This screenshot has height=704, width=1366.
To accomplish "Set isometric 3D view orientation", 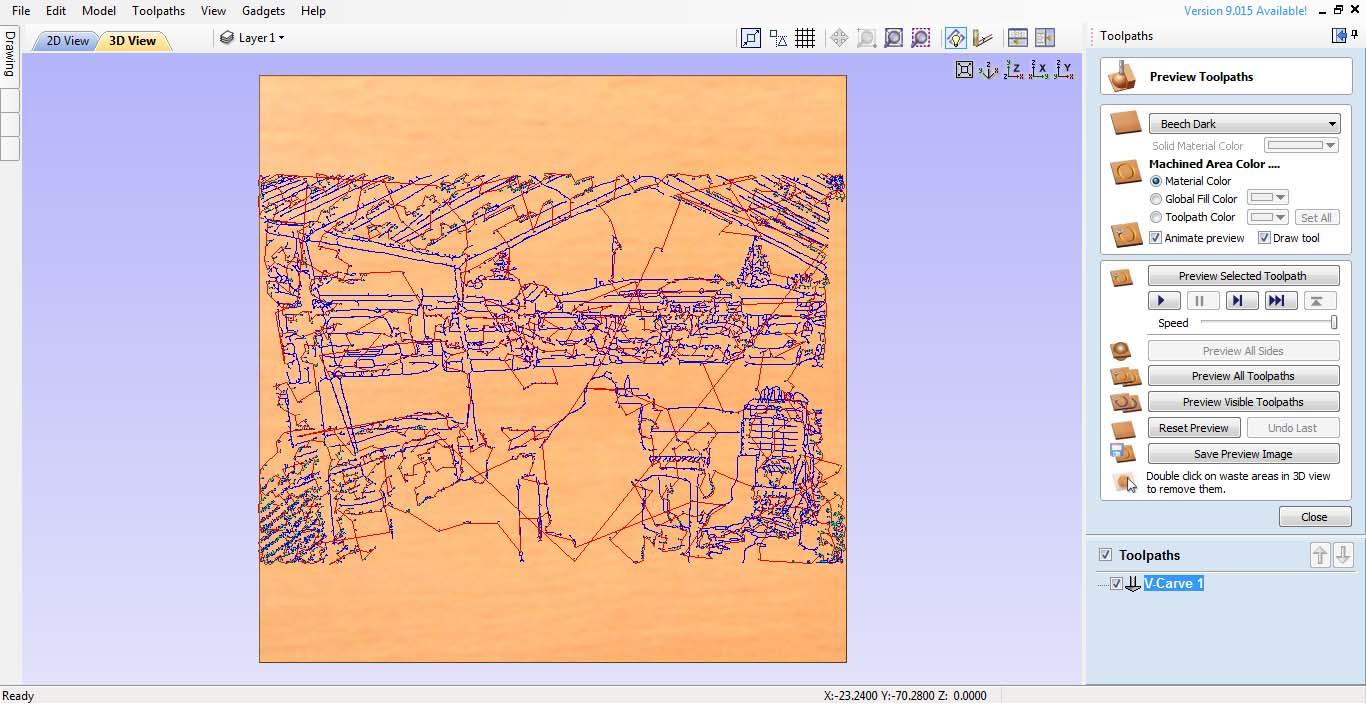I will (989, 70).
